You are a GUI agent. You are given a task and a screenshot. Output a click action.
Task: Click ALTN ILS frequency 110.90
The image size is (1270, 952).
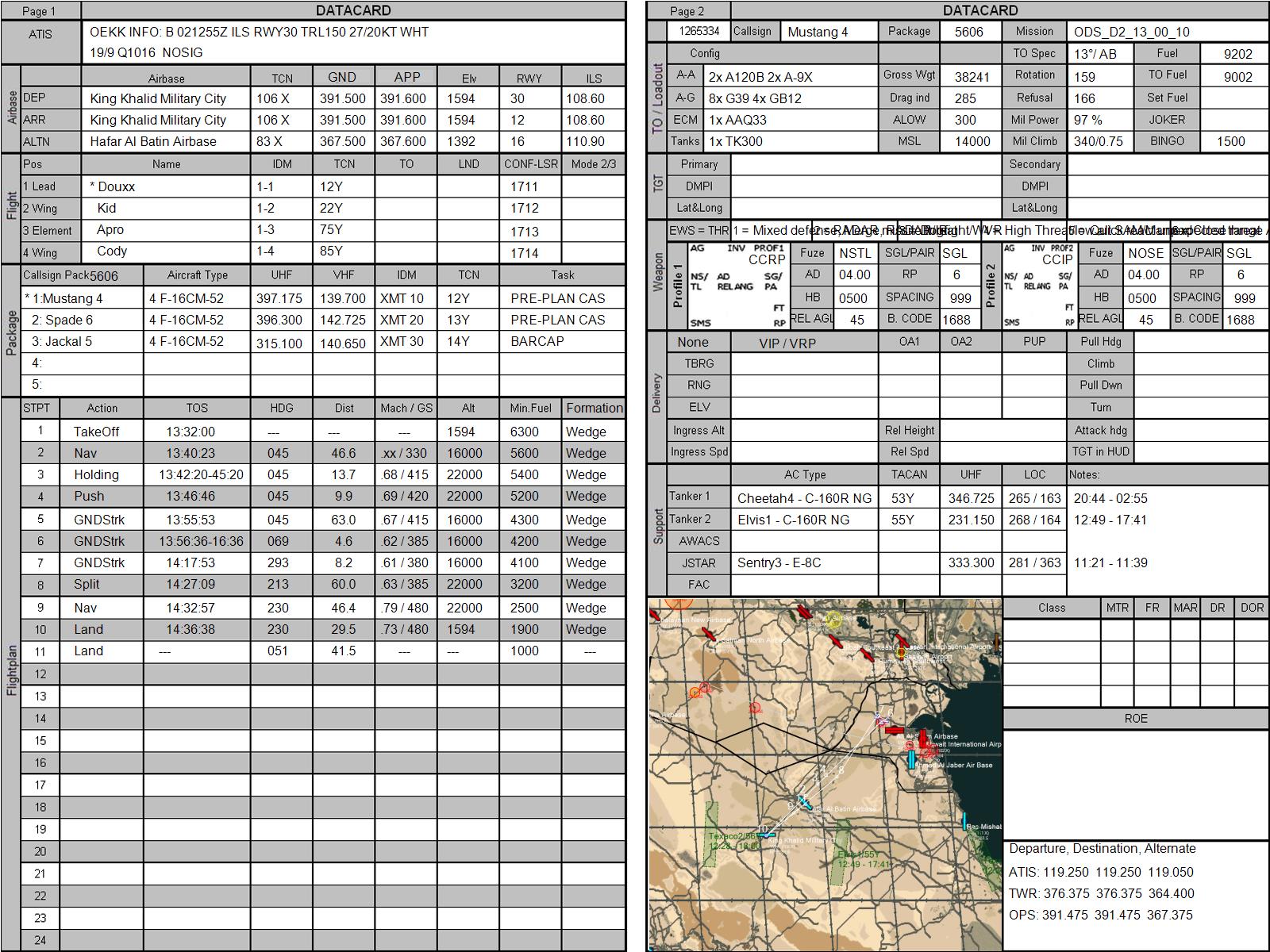(585, 141)
